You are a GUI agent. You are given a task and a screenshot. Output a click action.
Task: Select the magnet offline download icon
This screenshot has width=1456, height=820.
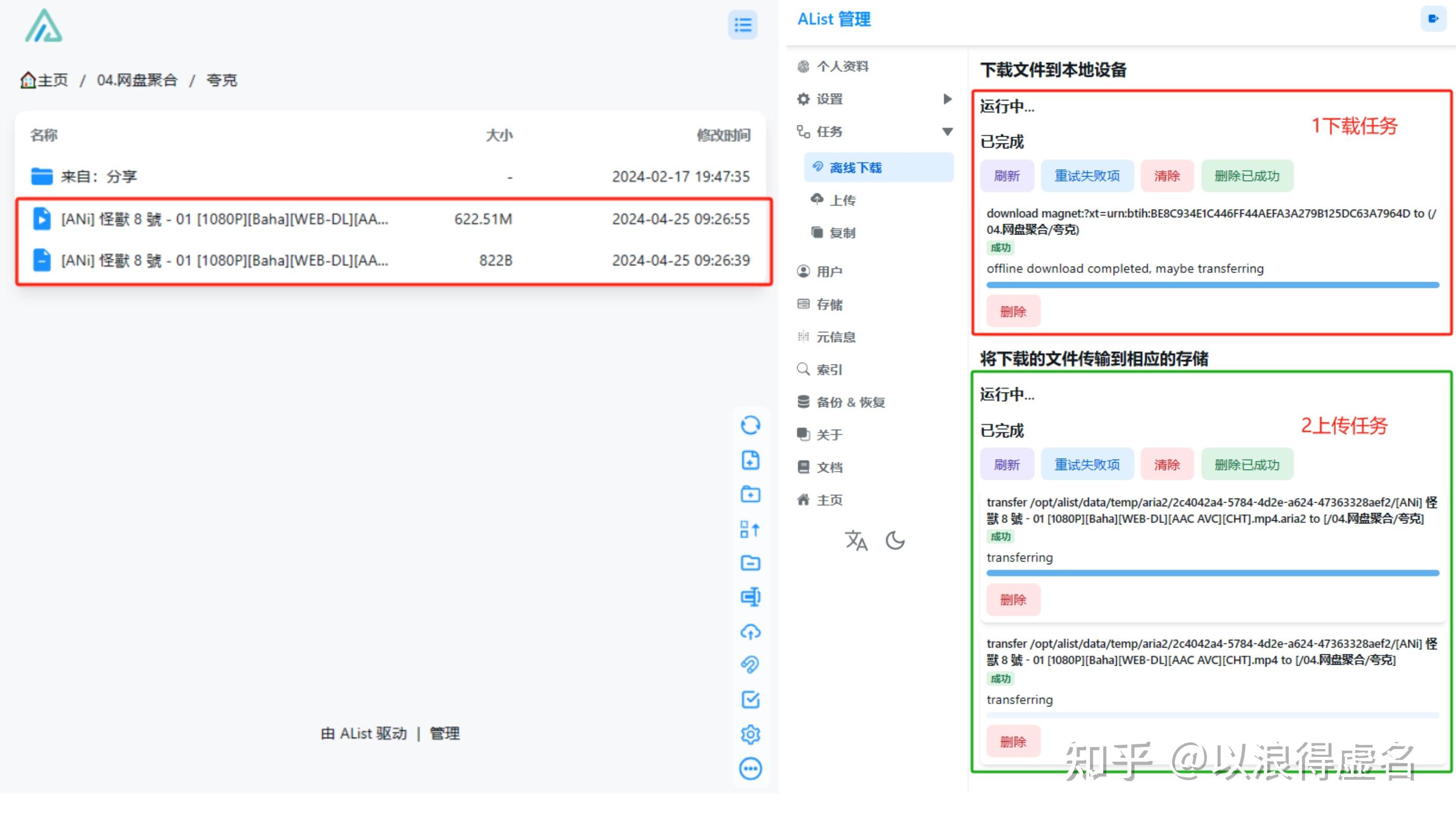(x=751, y=666)
